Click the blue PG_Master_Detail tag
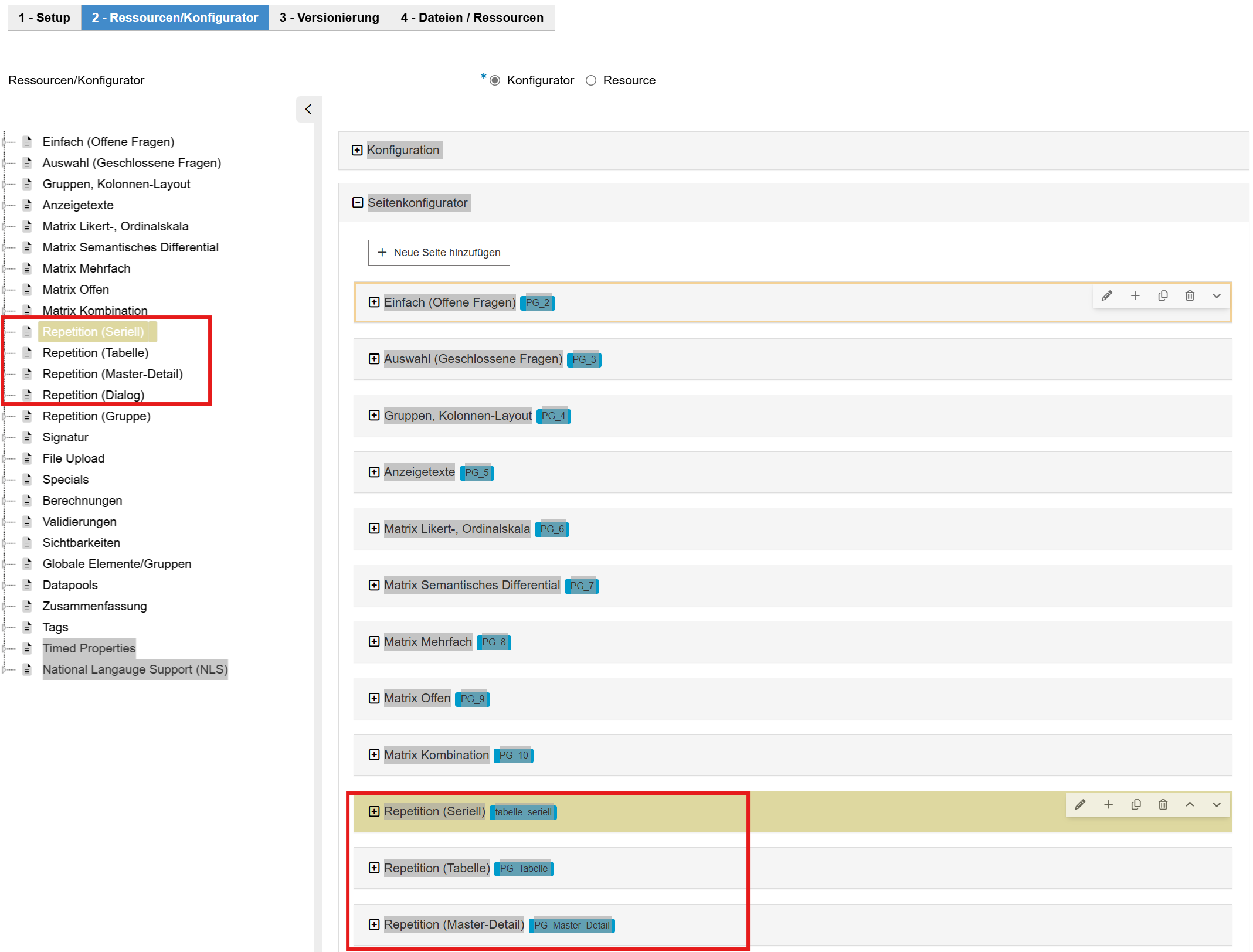 [571, 925]
